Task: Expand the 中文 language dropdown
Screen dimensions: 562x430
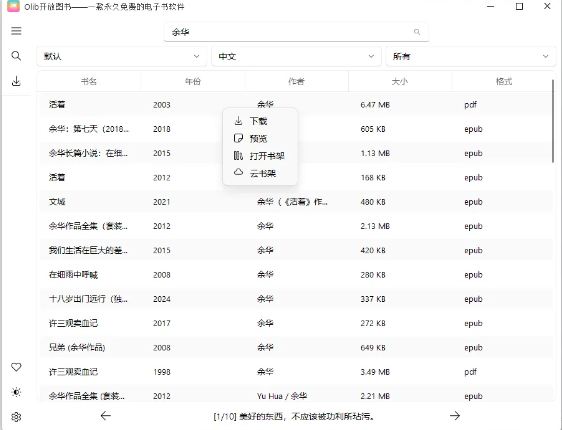Action: 296,56
